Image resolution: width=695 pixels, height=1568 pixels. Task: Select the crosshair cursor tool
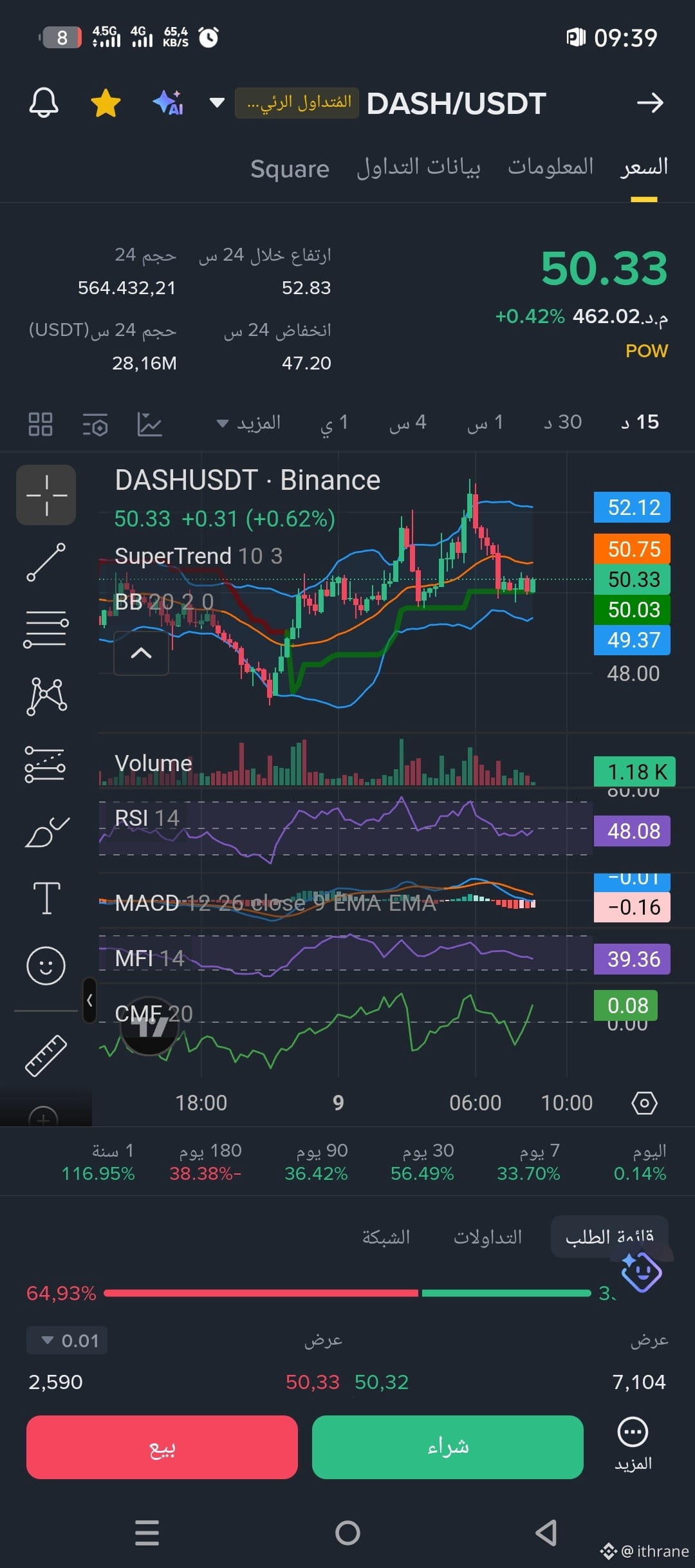[46, 495]
